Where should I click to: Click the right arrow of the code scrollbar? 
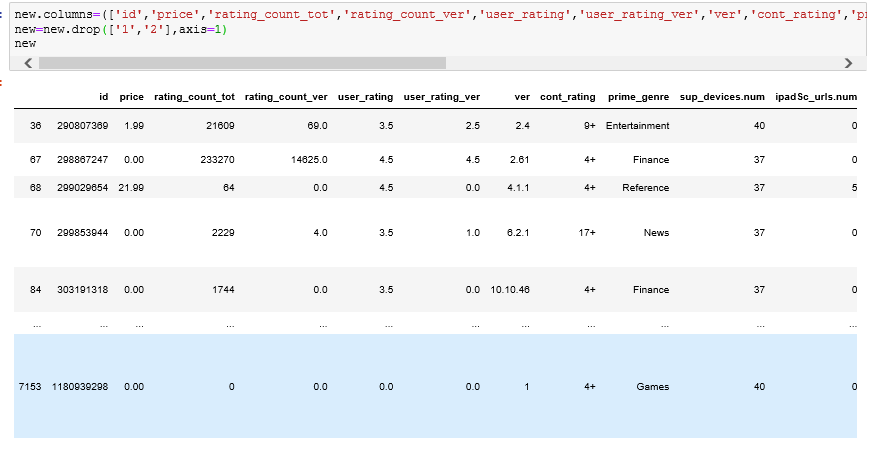click(848, 63)
